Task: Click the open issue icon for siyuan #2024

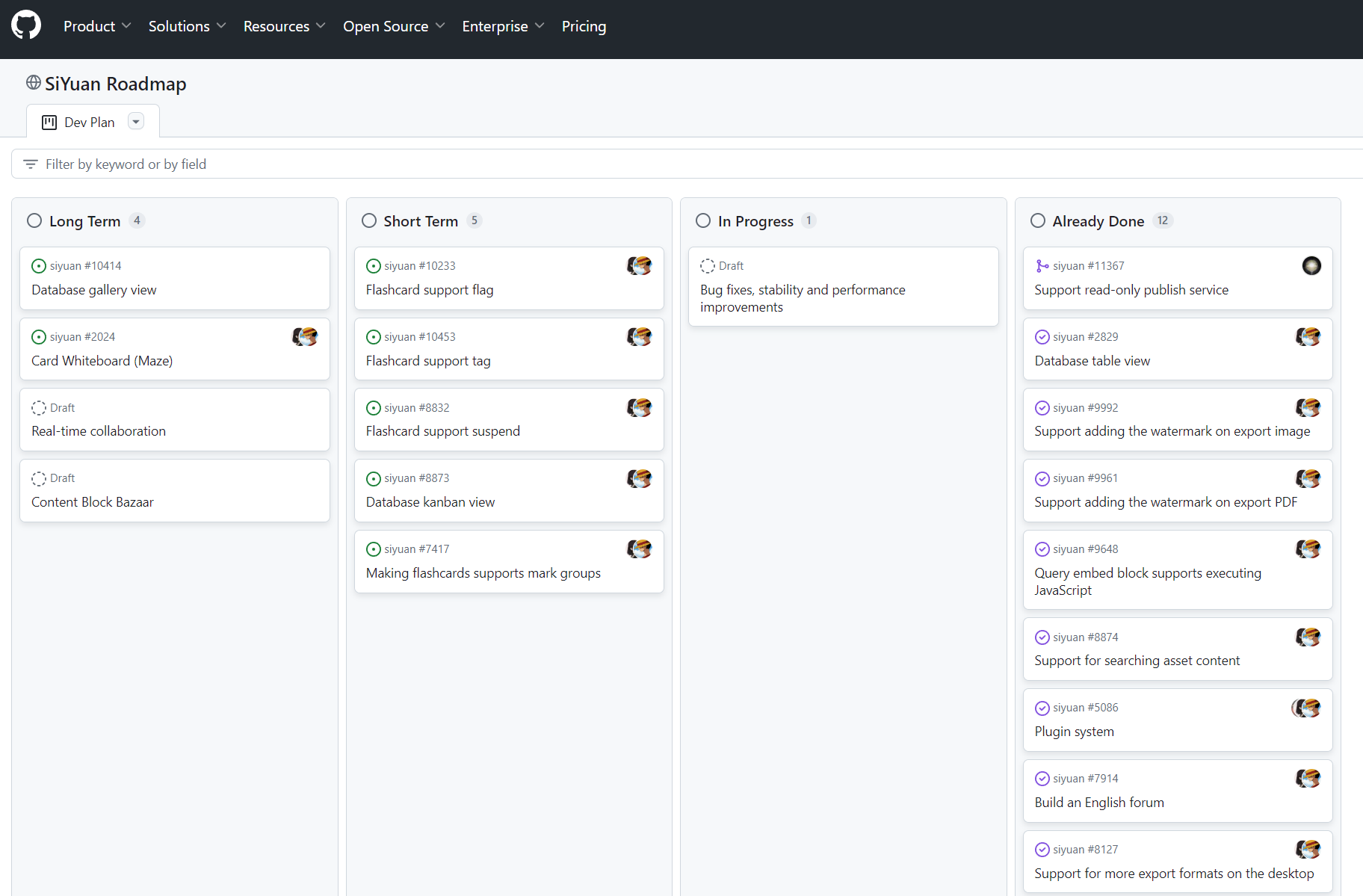Action: coord(39,337)
